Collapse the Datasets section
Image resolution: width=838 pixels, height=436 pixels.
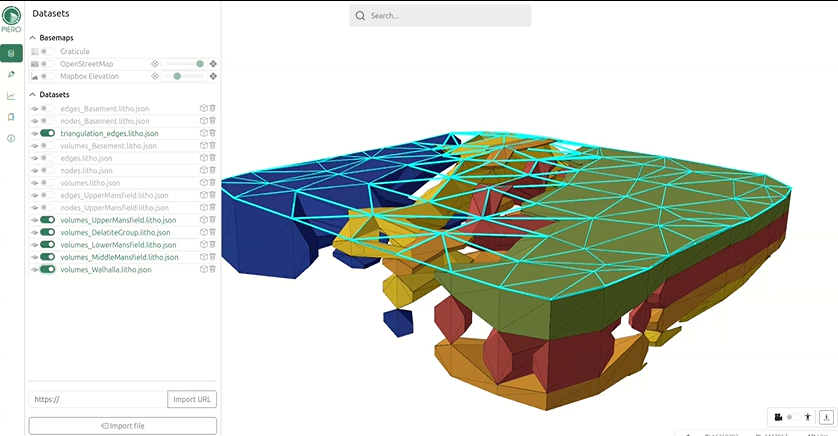tap(33, 95)
